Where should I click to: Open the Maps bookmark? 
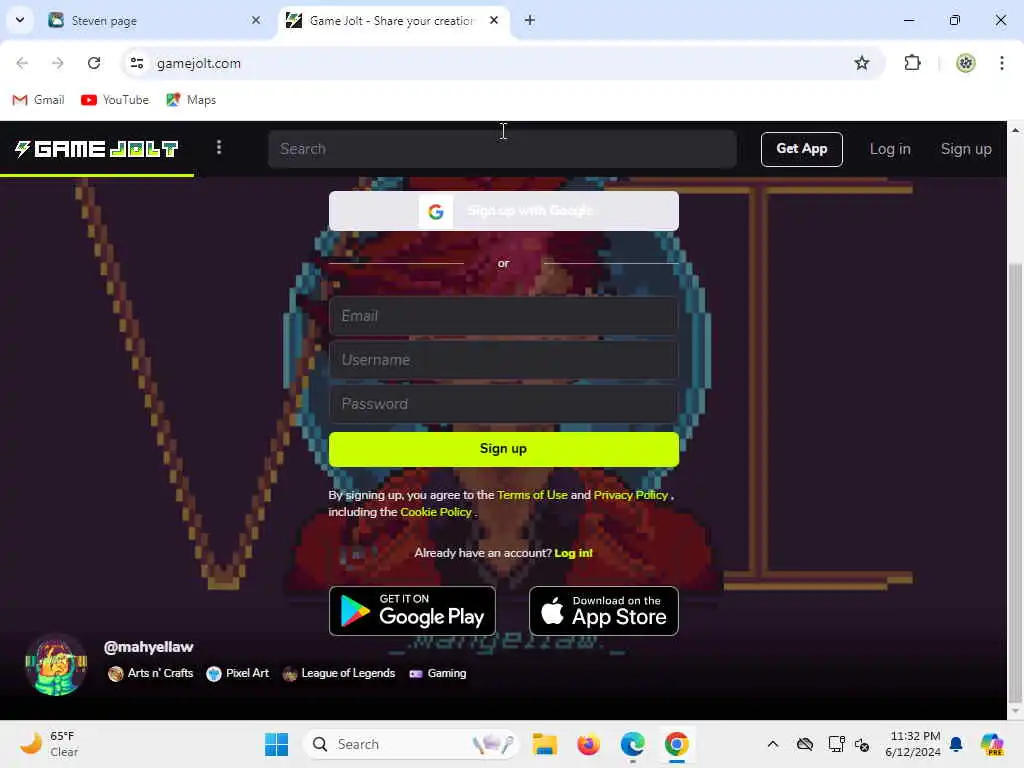191,100
